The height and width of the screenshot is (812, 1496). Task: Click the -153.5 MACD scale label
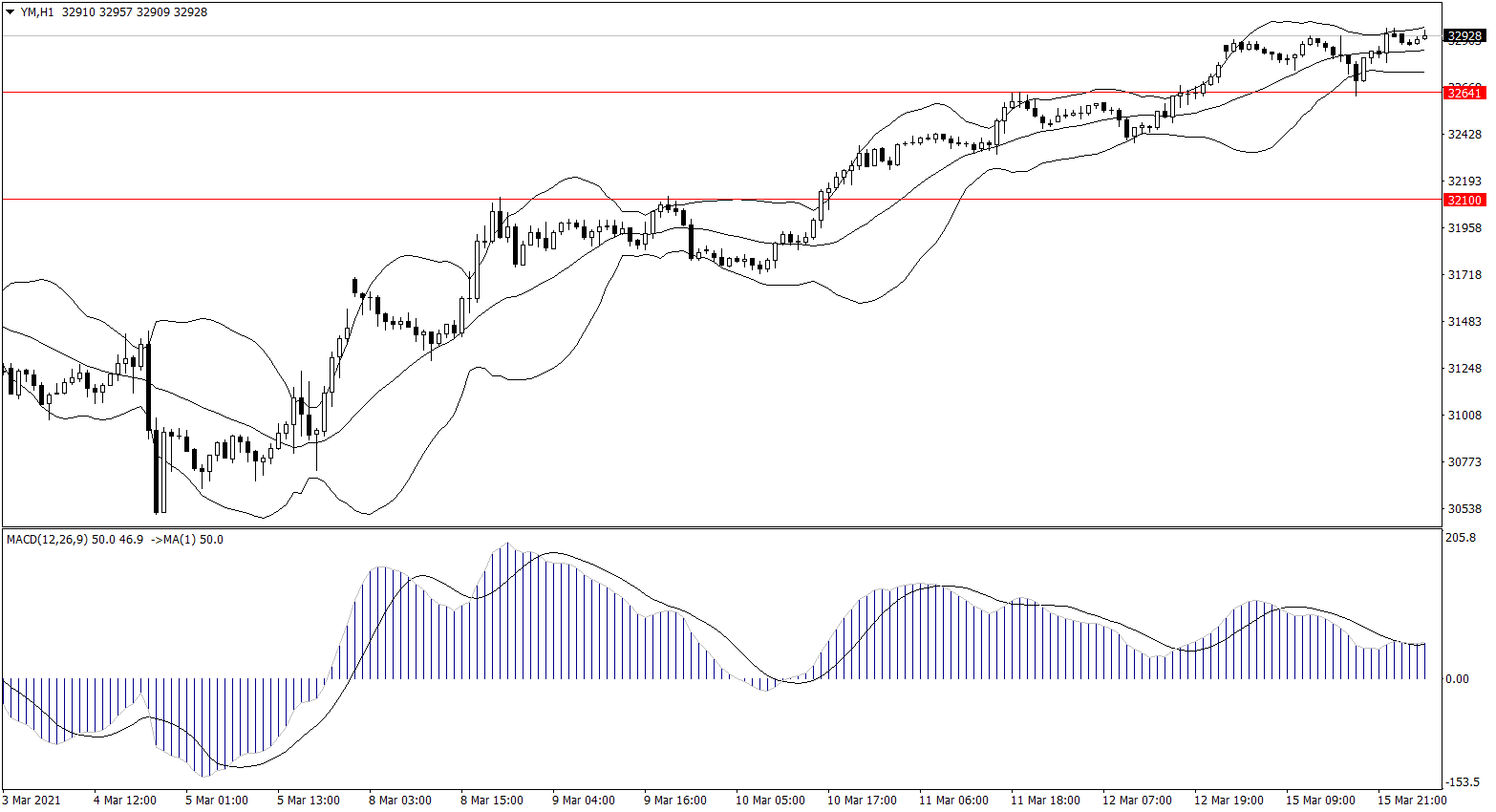1461,781
